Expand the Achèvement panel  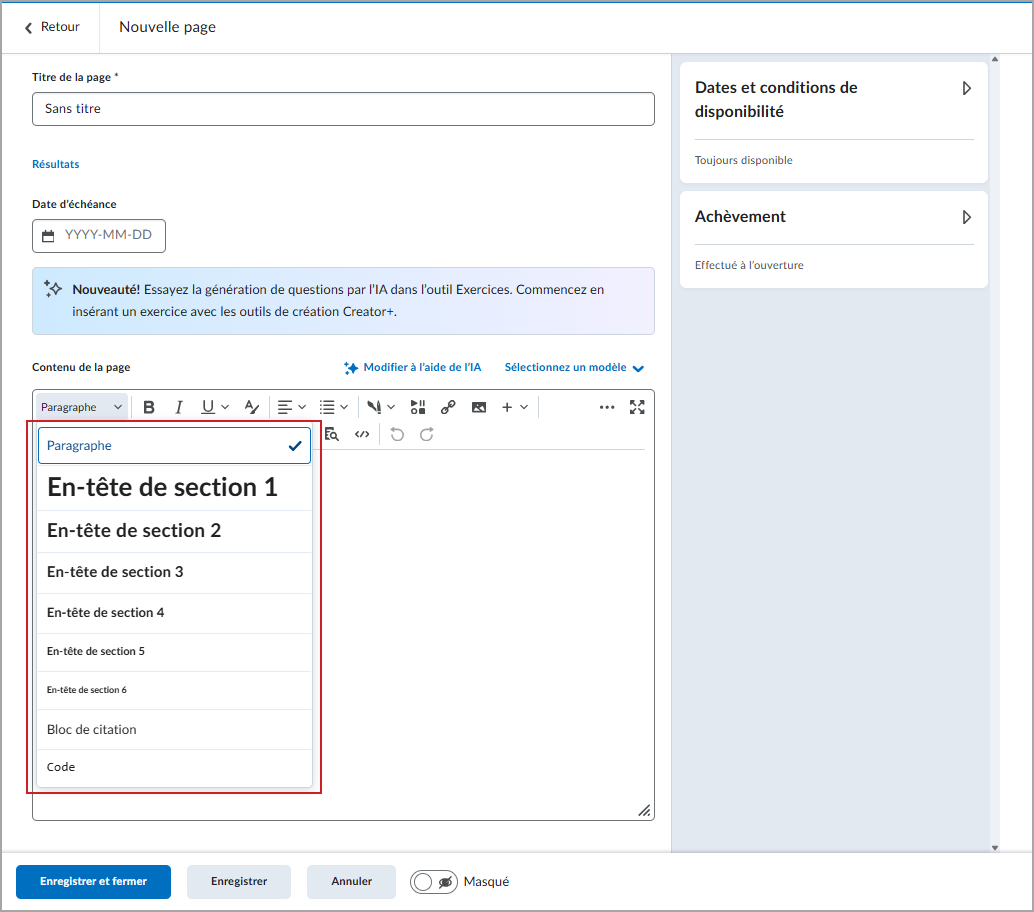[967, 217]
